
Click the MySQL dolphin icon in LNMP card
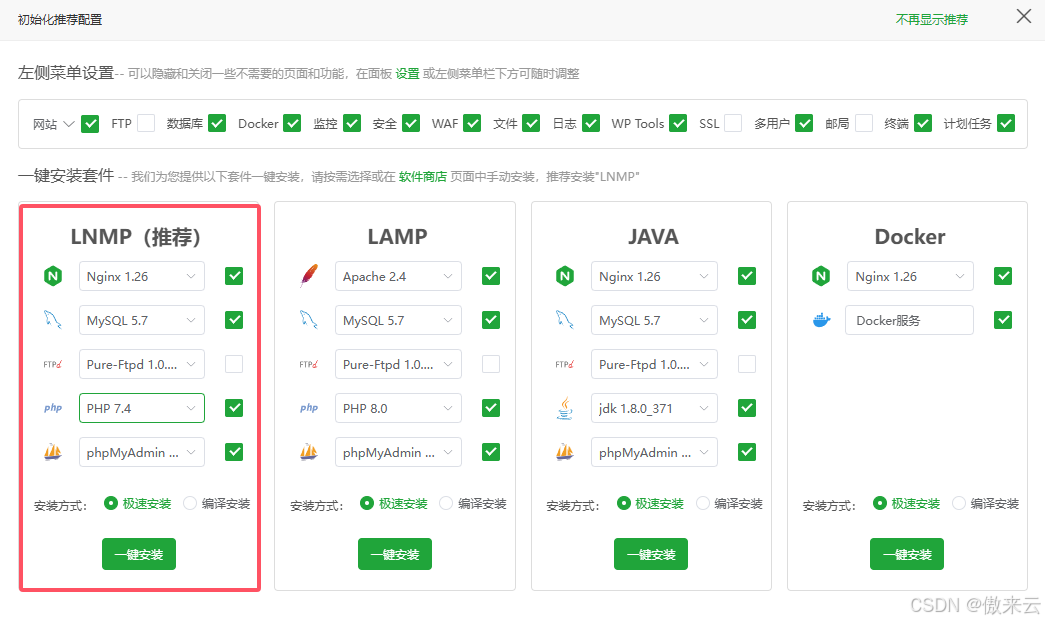[53, 320]
